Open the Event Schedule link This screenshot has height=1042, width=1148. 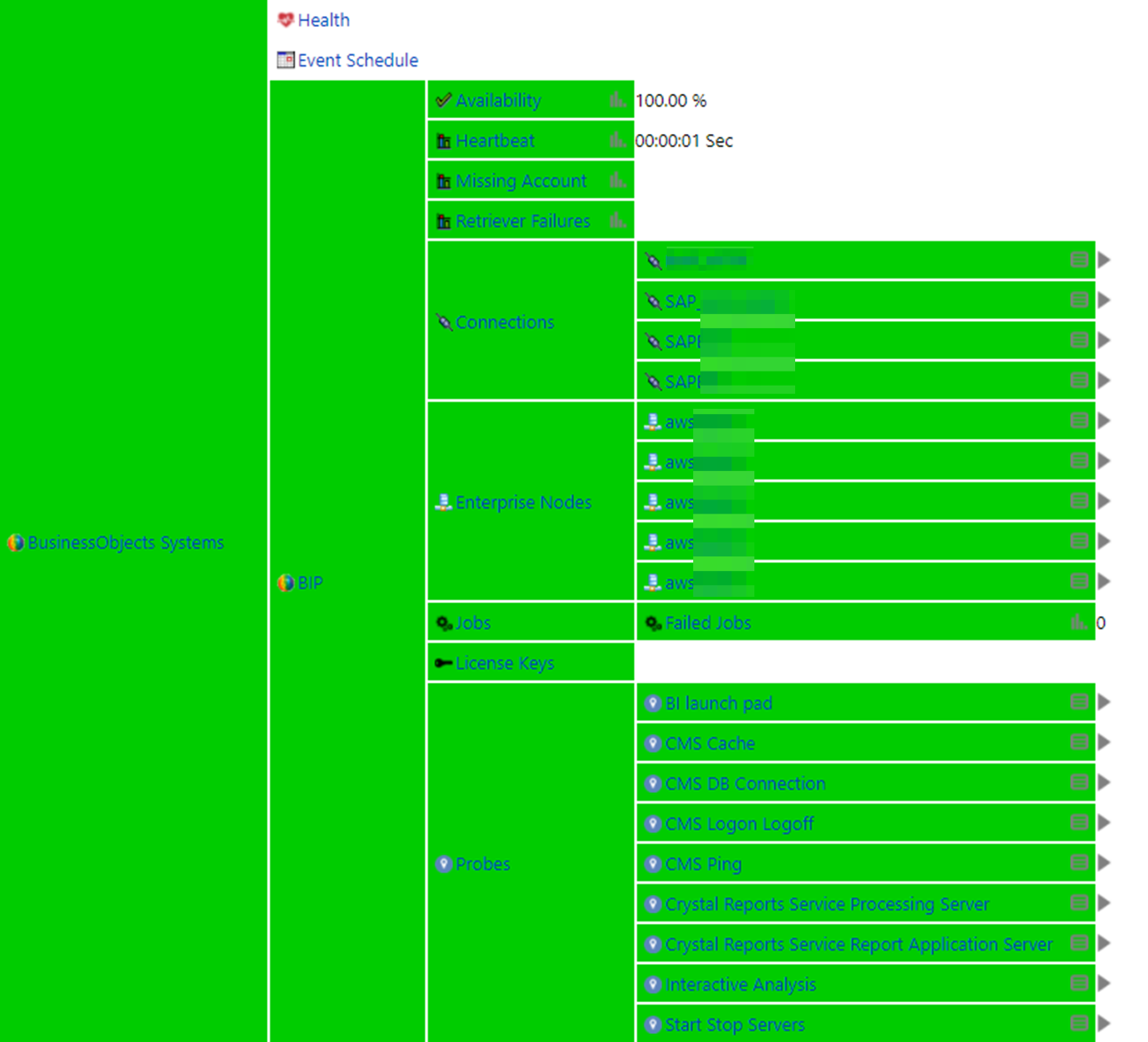point(357,60)
